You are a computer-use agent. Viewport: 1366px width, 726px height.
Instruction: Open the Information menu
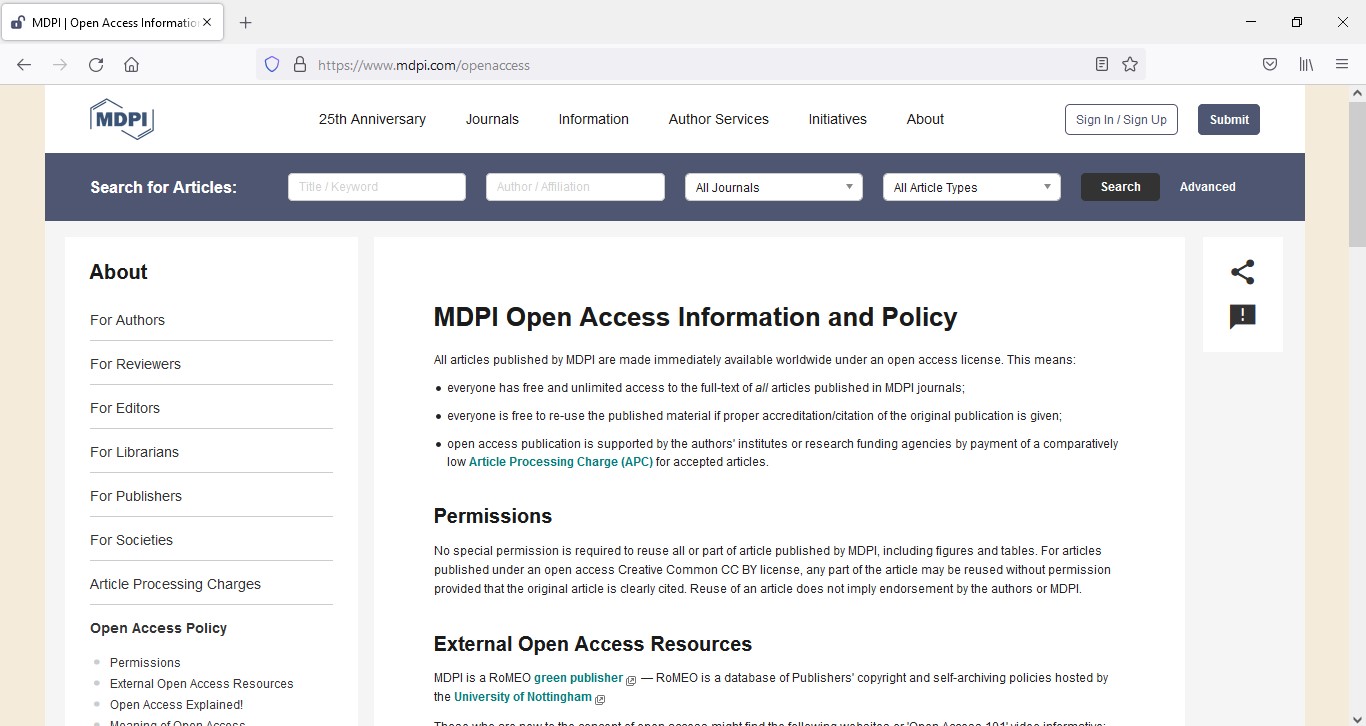click(x=593, y=119)
